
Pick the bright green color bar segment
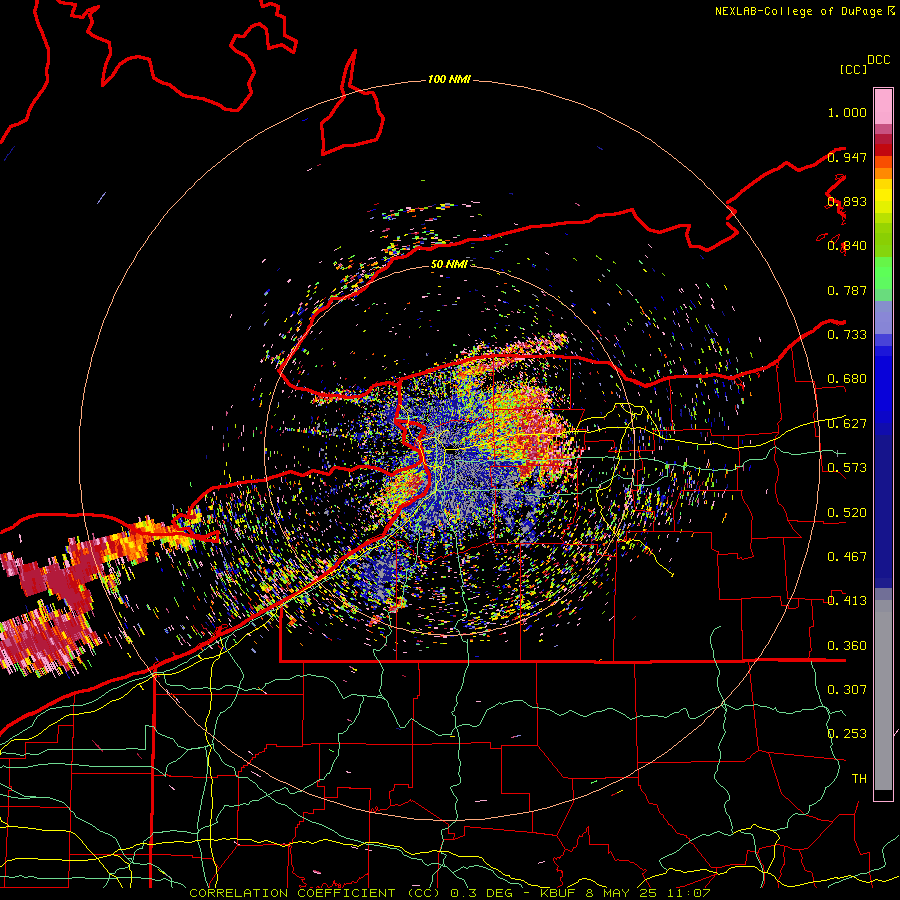(883, 273)
